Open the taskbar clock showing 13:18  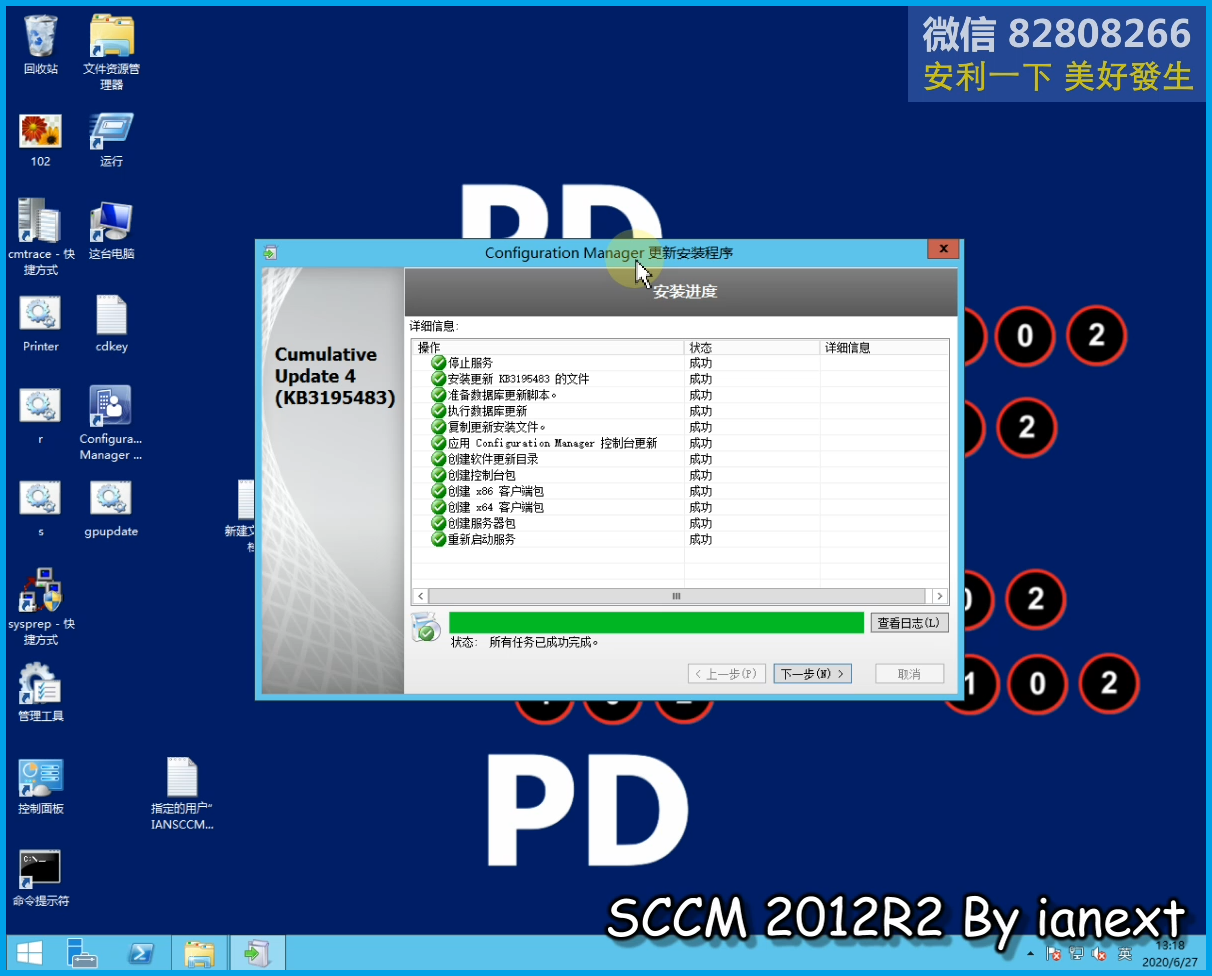click(1170, 954)
